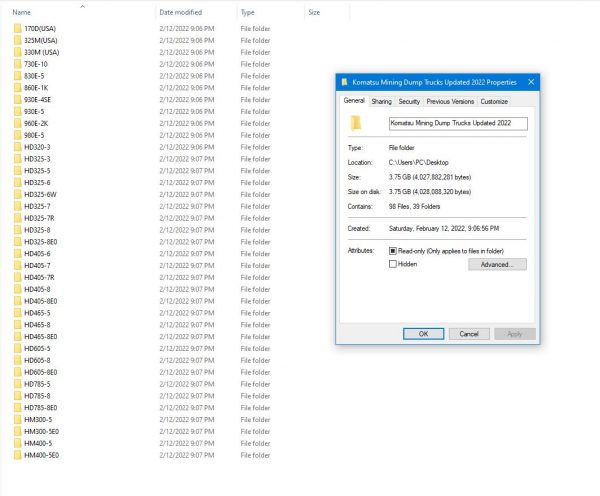
Task: Select the 330M (USA) folder icon
Action: point(18,52)
